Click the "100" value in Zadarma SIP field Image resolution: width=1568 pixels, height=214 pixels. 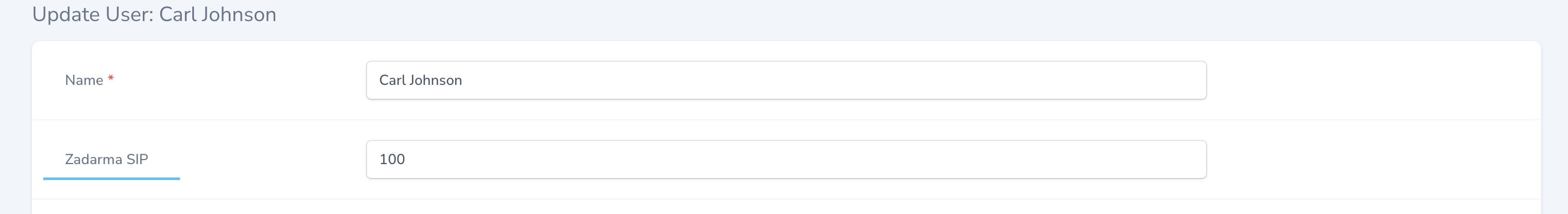392,159
